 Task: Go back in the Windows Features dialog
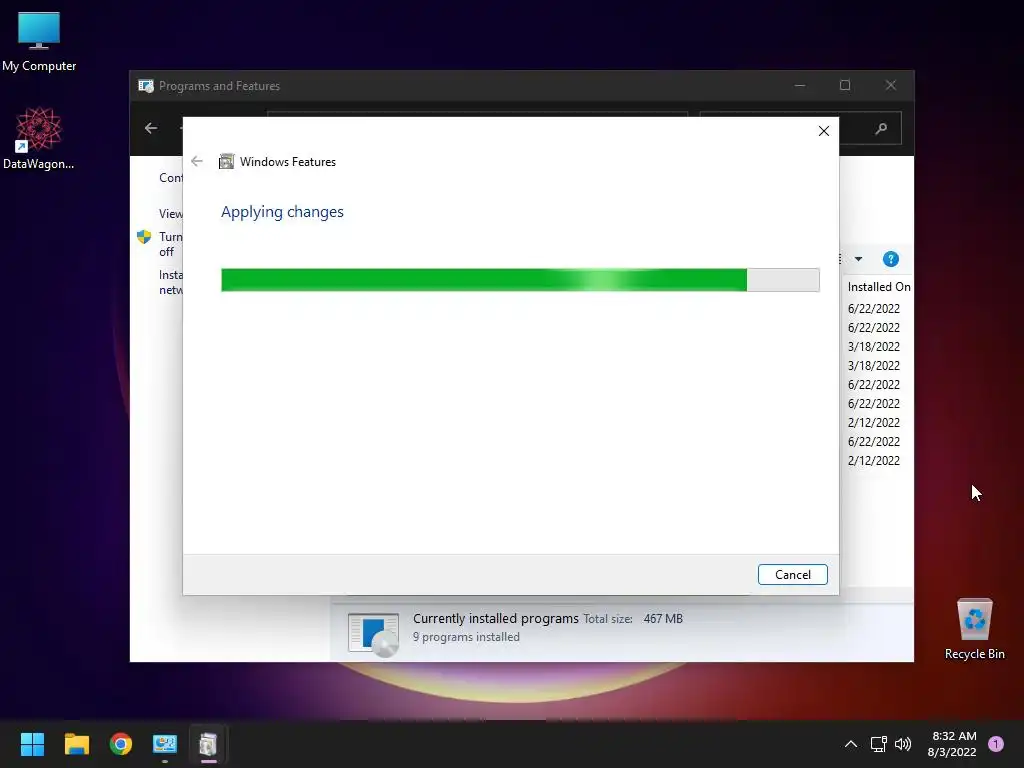pyautogui.click(x=197, y=161)
